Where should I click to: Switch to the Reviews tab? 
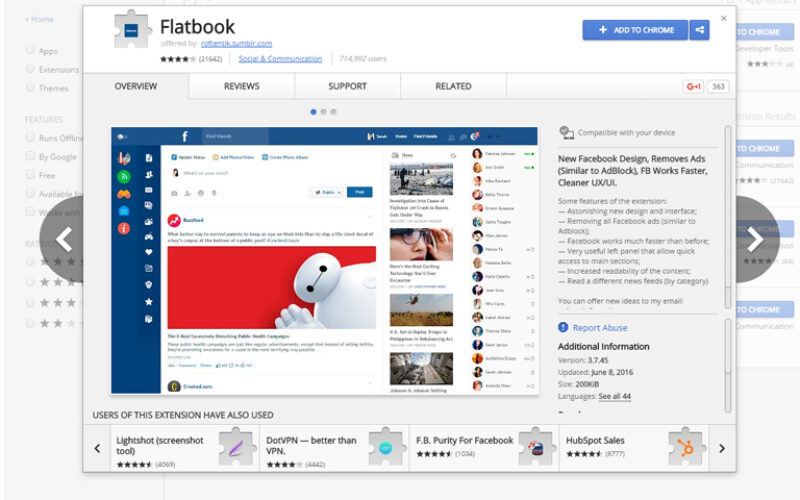coord(241,87)
